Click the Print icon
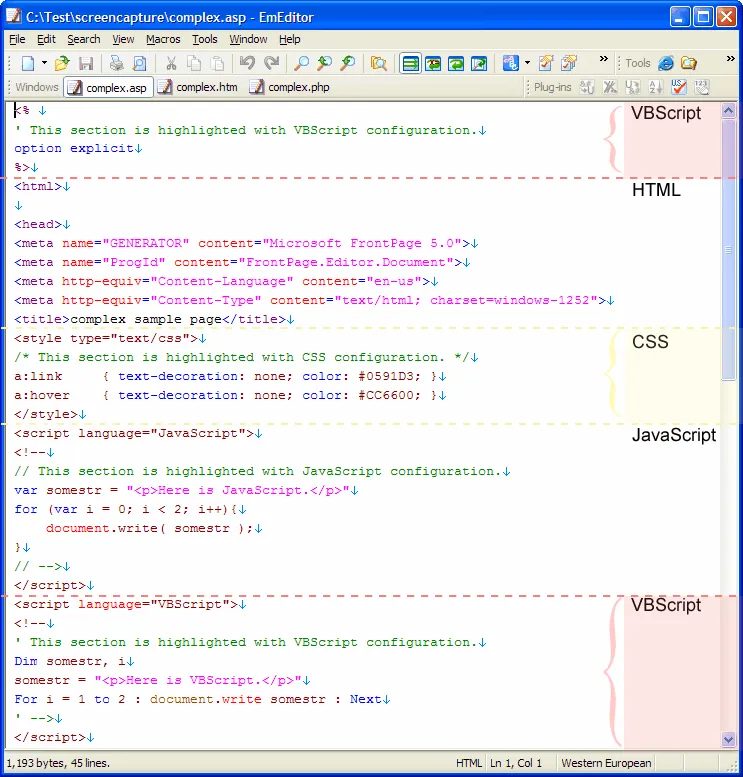Viewport: 743px width, 777px height. click(116, 63)
